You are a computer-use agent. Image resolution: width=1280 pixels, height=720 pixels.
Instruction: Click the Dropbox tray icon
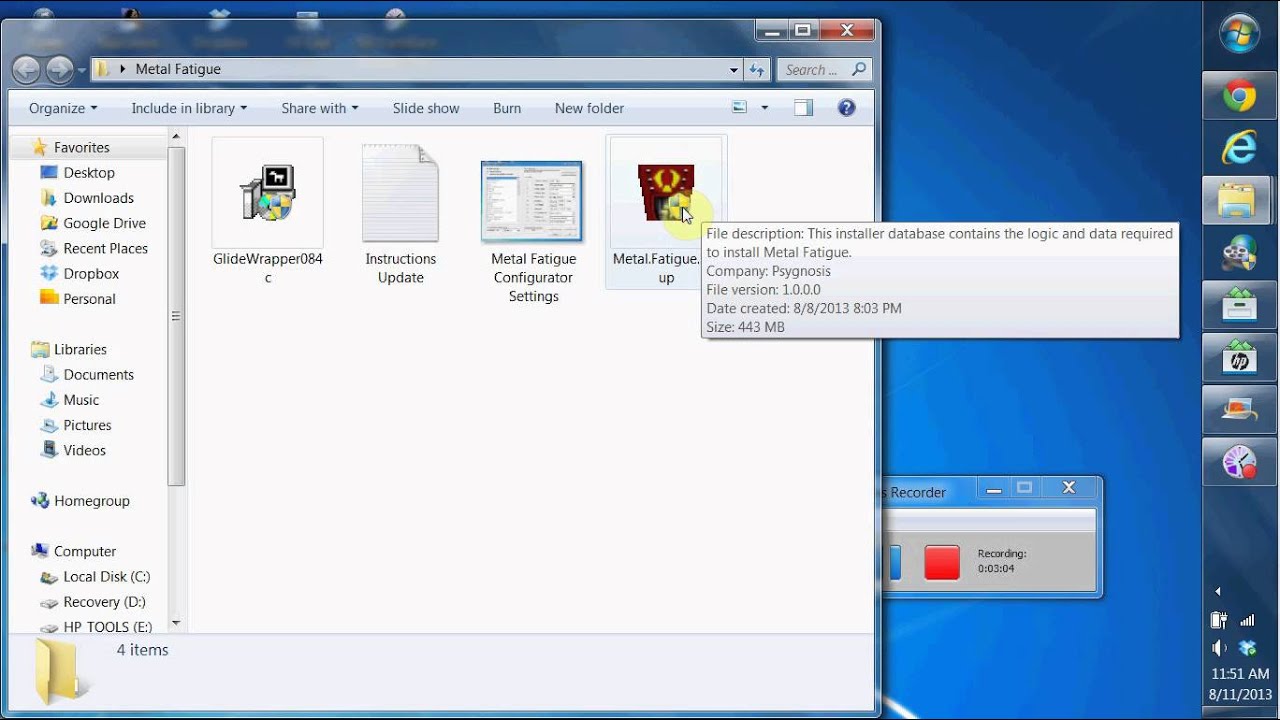1247,647
